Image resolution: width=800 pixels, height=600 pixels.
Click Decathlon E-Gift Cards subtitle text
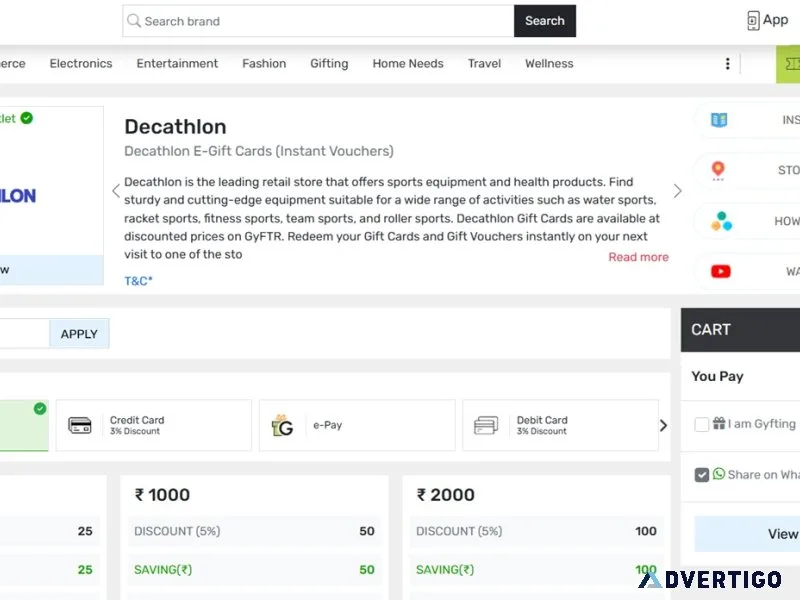(x=259, y=152)
